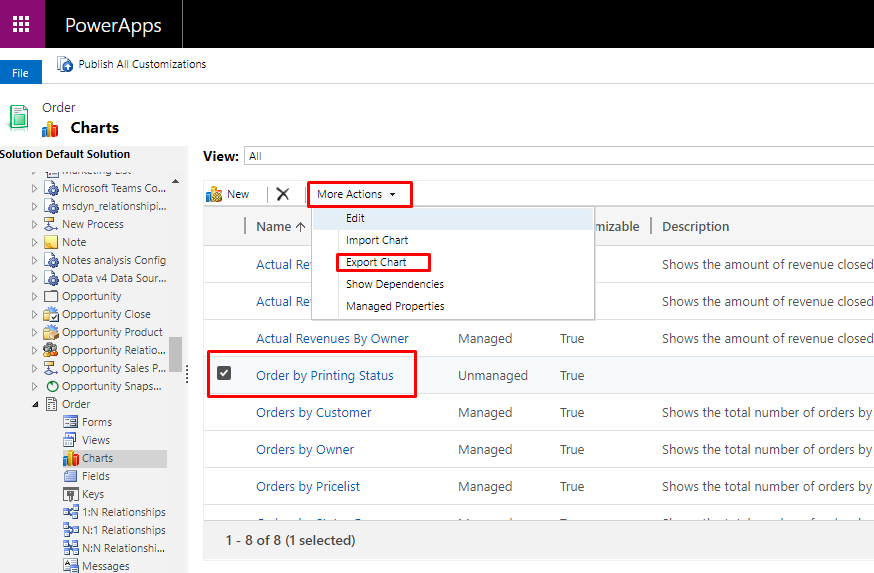Select the 1:N Relationships tree label
Viewport: 874px width, 573px height.
[124, 512]
